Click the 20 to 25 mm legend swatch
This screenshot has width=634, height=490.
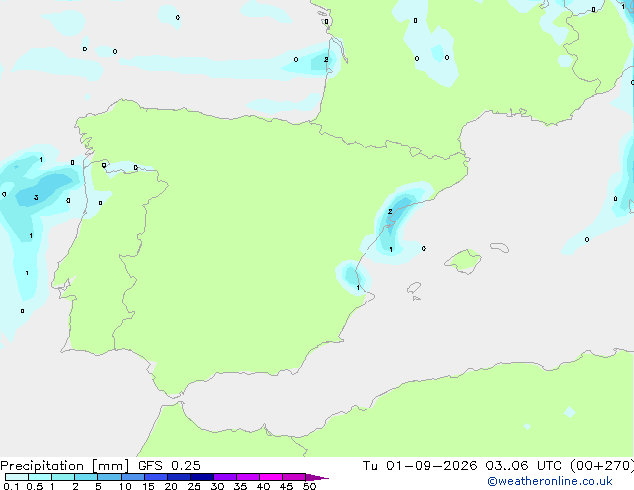178,477
